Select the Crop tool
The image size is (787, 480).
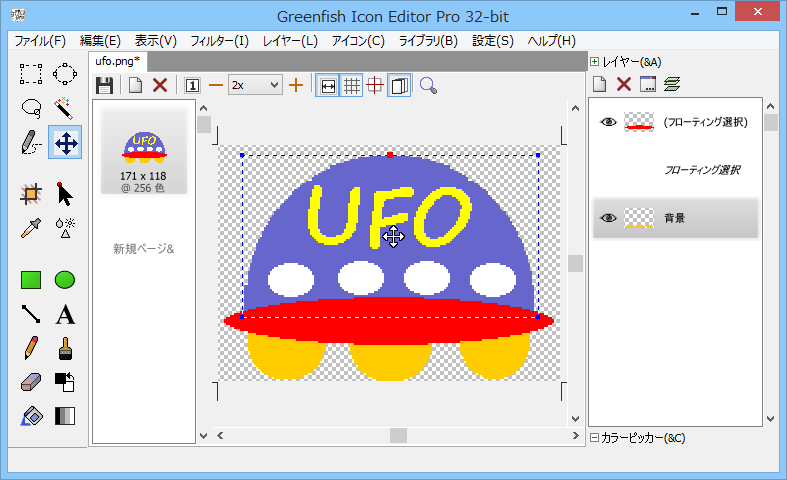click(31, 193)
